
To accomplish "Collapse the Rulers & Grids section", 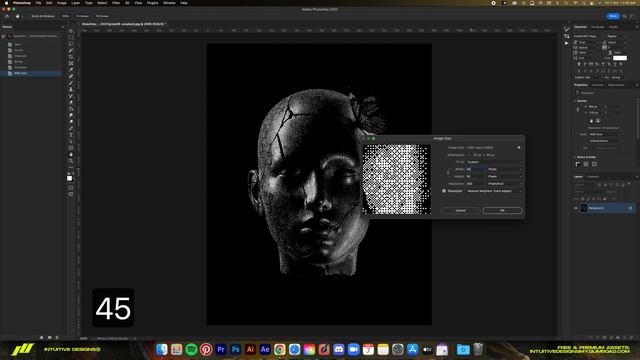I will (x=575, y=157).
